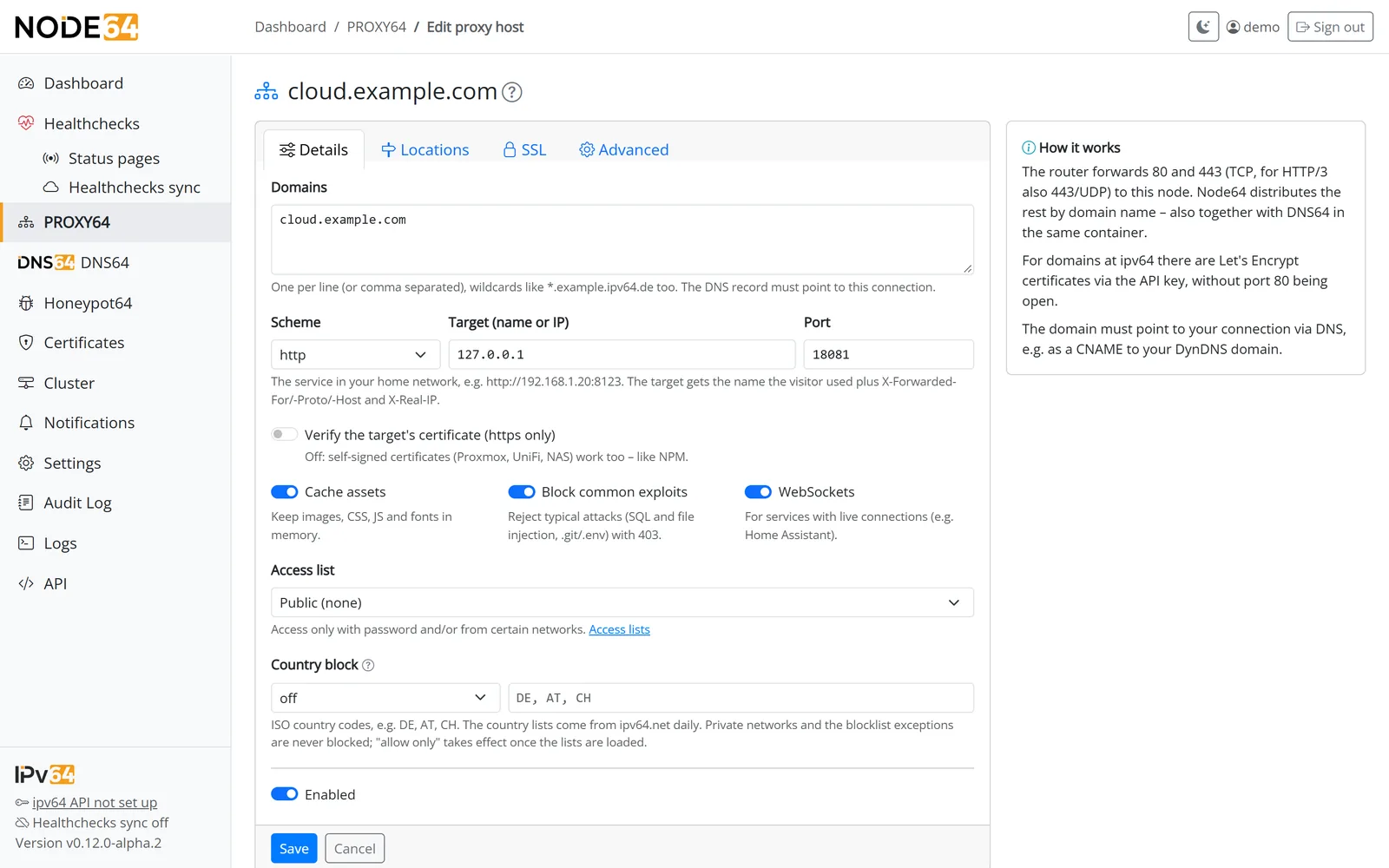
Task: Click the Dashboard gauge icon in sidebar
Action: [26, 83]
